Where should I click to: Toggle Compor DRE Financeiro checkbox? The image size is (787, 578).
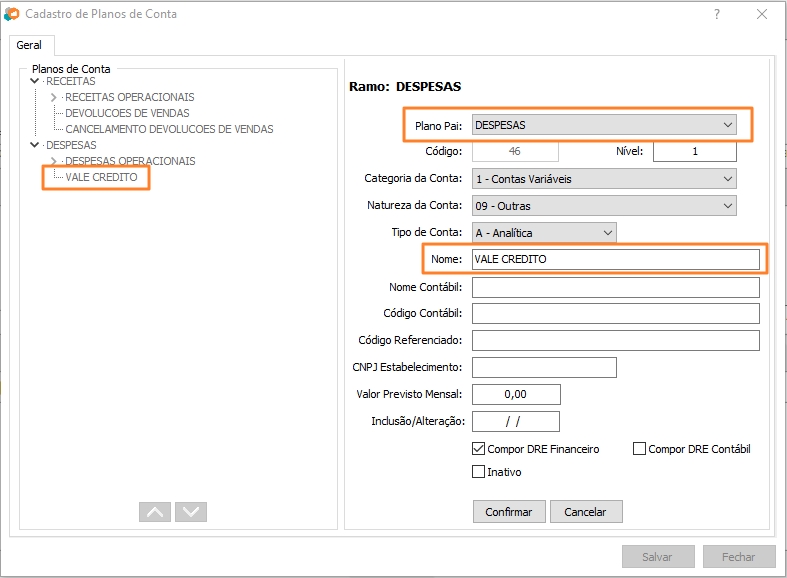(x=479, y=449)
